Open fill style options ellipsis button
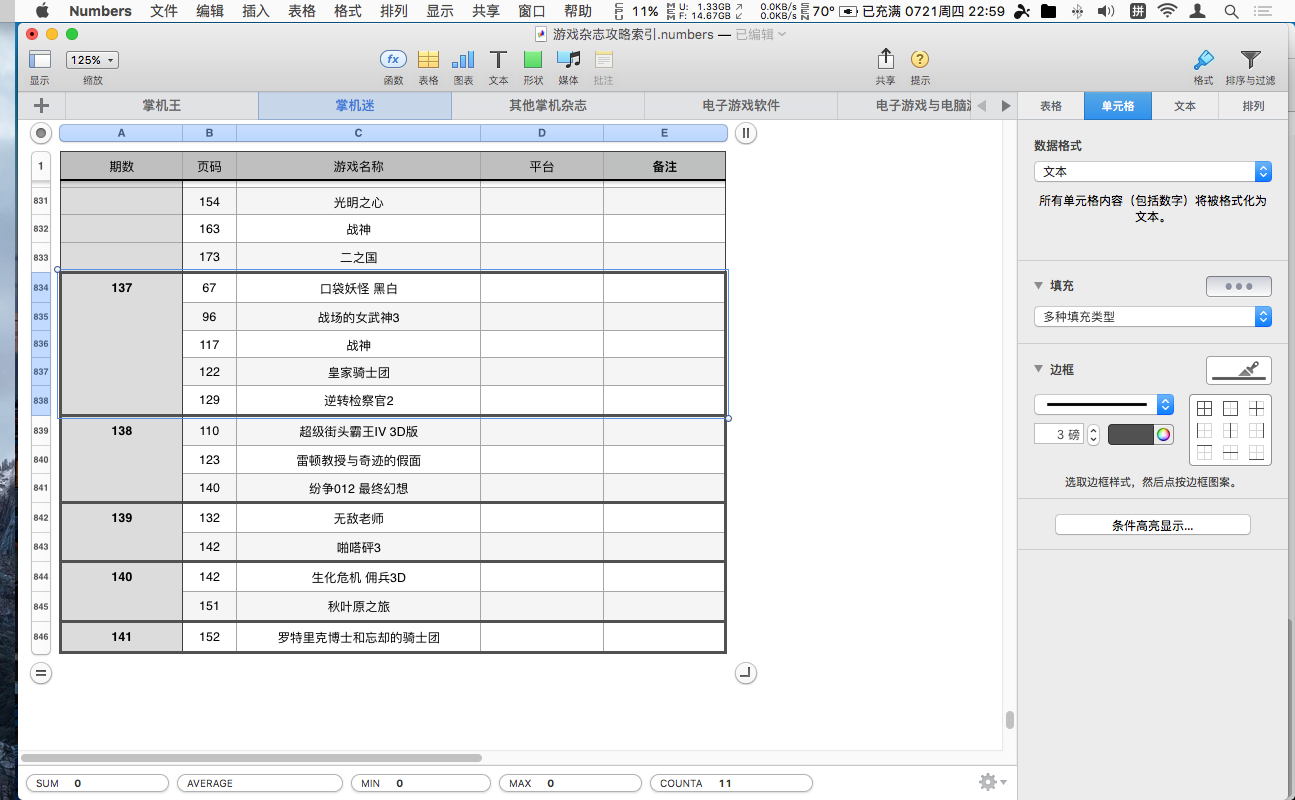The image size is (1295, 800). pos(1239,286)
